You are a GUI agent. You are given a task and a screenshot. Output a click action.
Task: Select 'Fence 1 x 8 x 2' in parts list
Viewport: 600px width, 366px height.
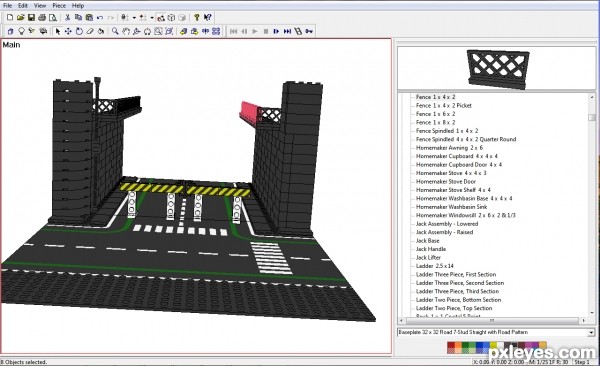point(435,123)
